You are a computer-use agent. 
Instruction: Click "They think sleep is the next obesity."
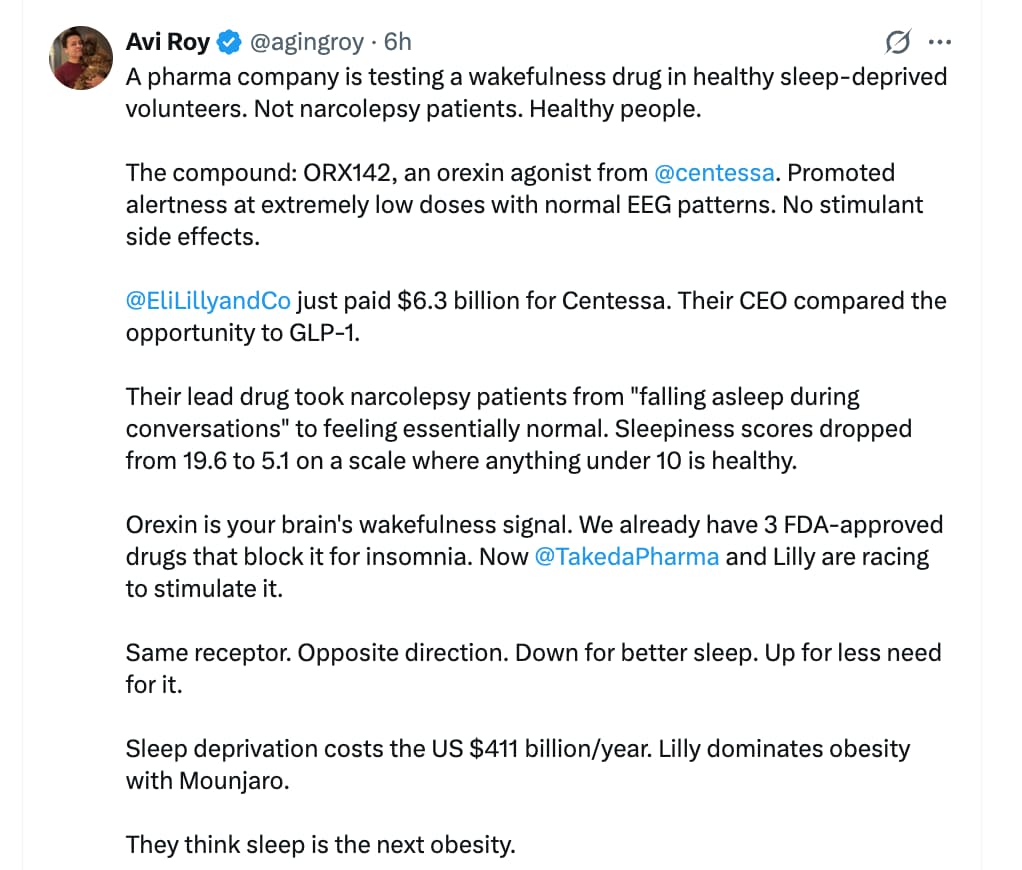[320, 845]
